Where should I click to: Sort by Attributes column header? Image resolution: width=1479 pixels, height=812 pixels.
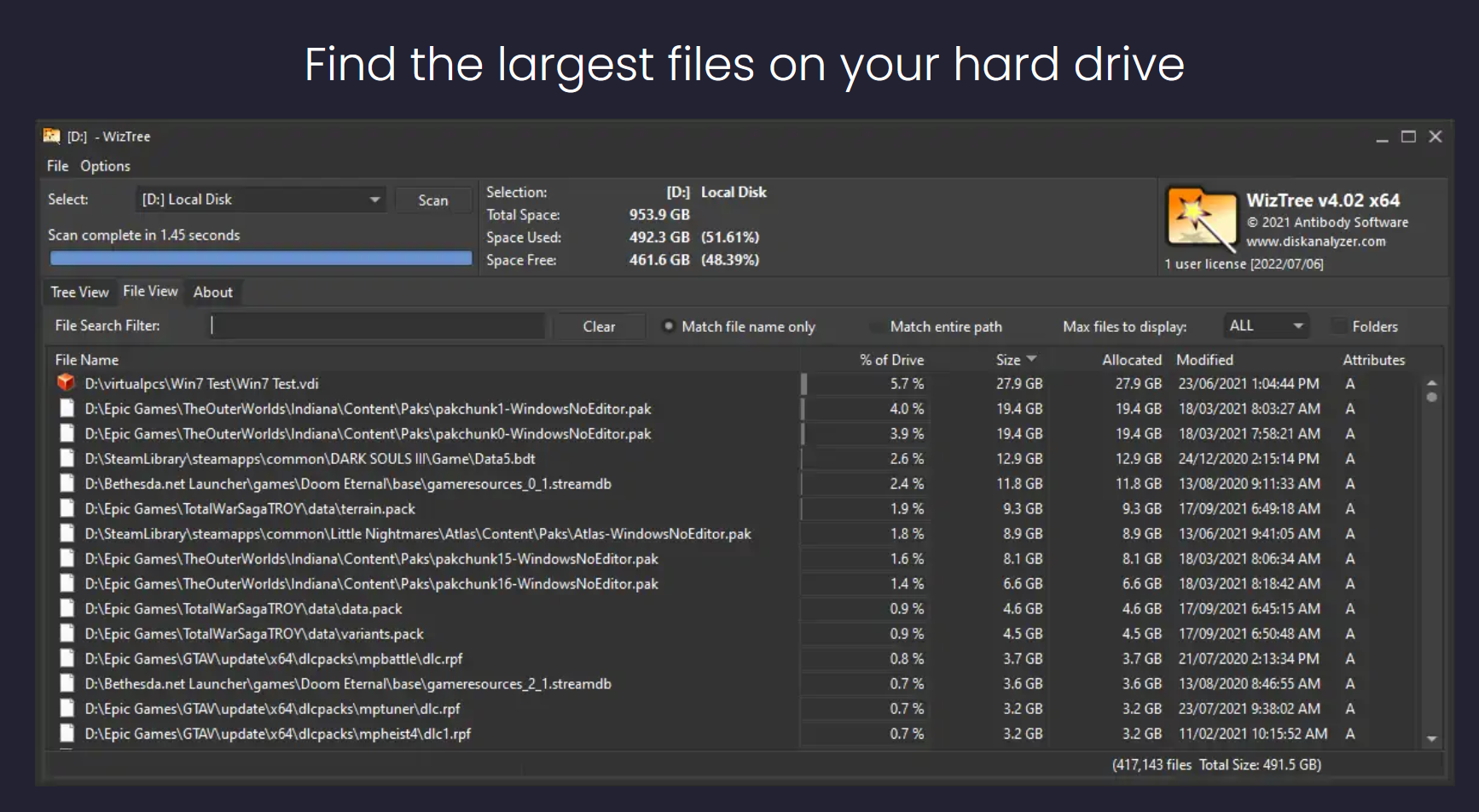[1373, 360]
